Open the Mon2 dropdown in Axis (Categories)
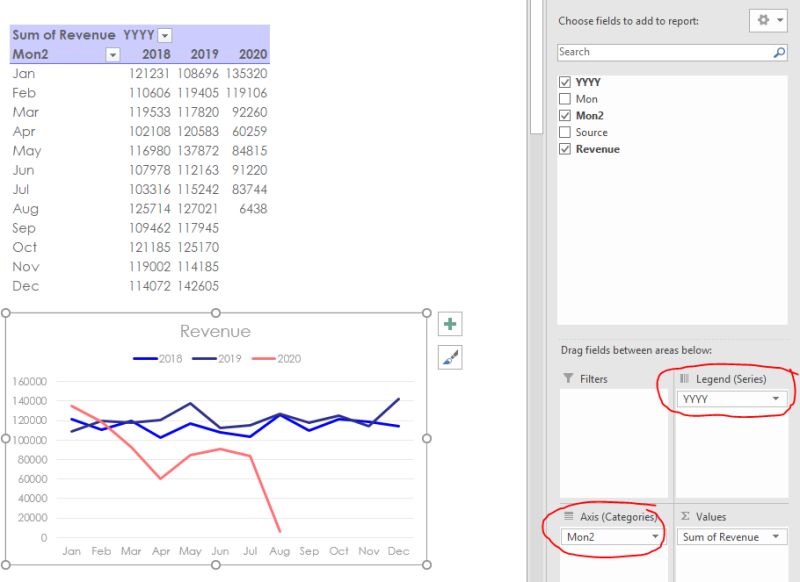 pyautogui.click(x=654, y=537)
